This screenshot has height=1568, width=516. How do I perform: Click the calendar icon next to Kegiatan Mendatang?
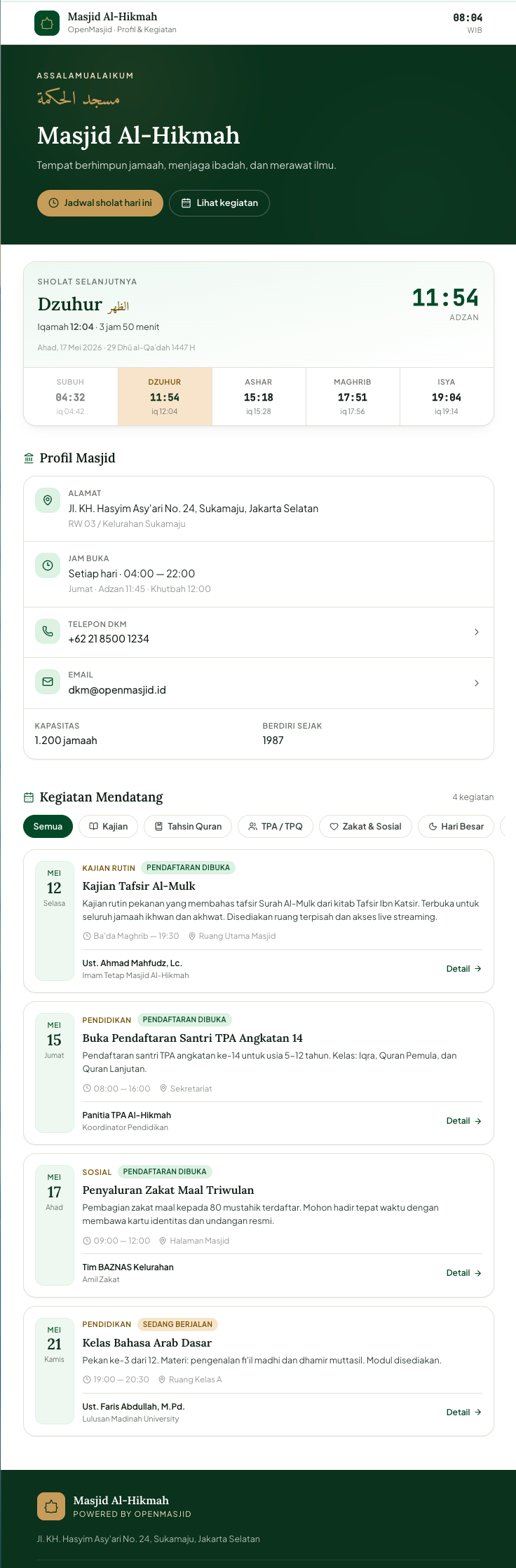tap(29, 797)
